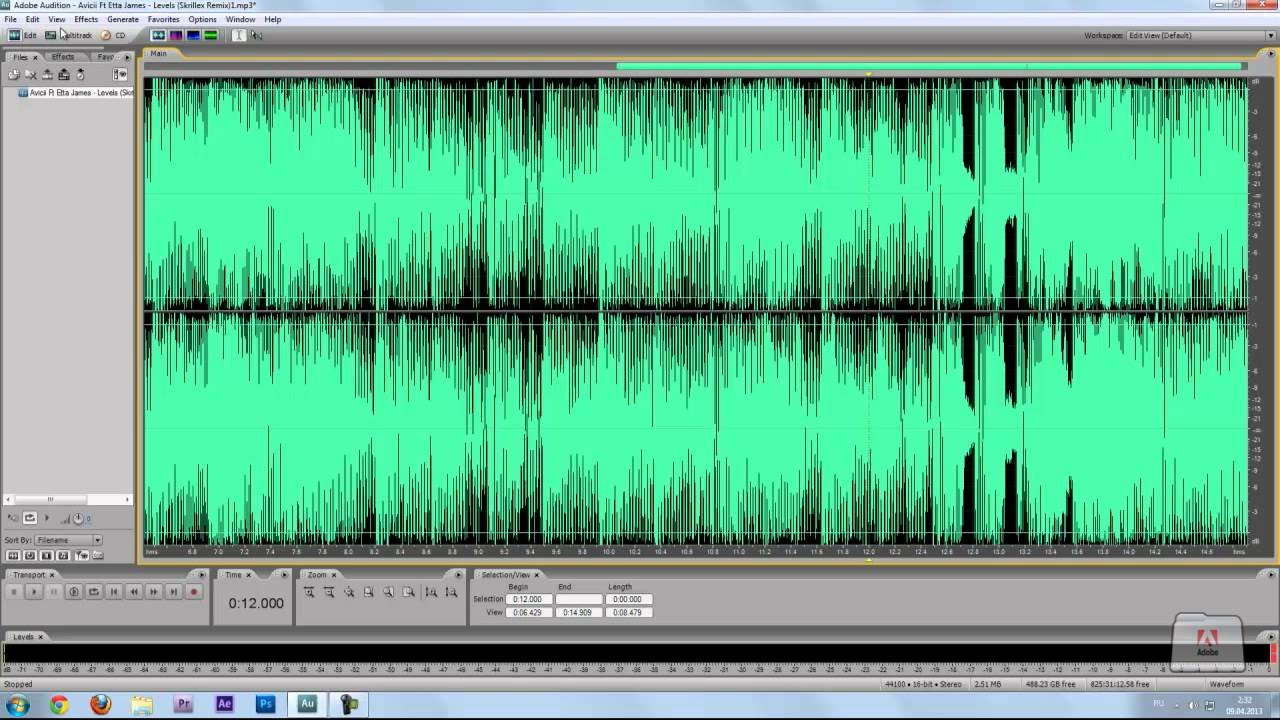Click Files panel horizontal scrollbar
Viewport: 1280px width, 720px height.
(68, 499)
